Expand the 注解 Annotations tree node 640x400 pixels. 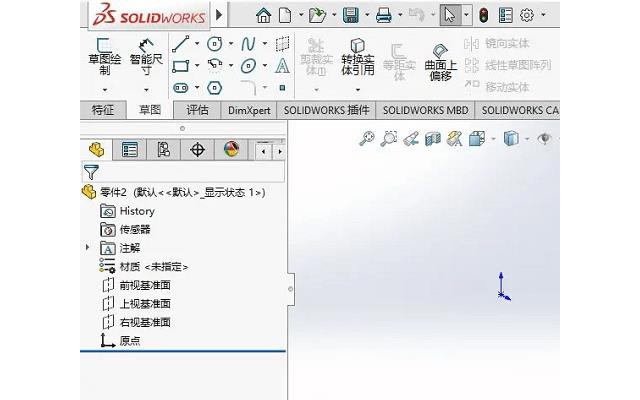[87, 247]
